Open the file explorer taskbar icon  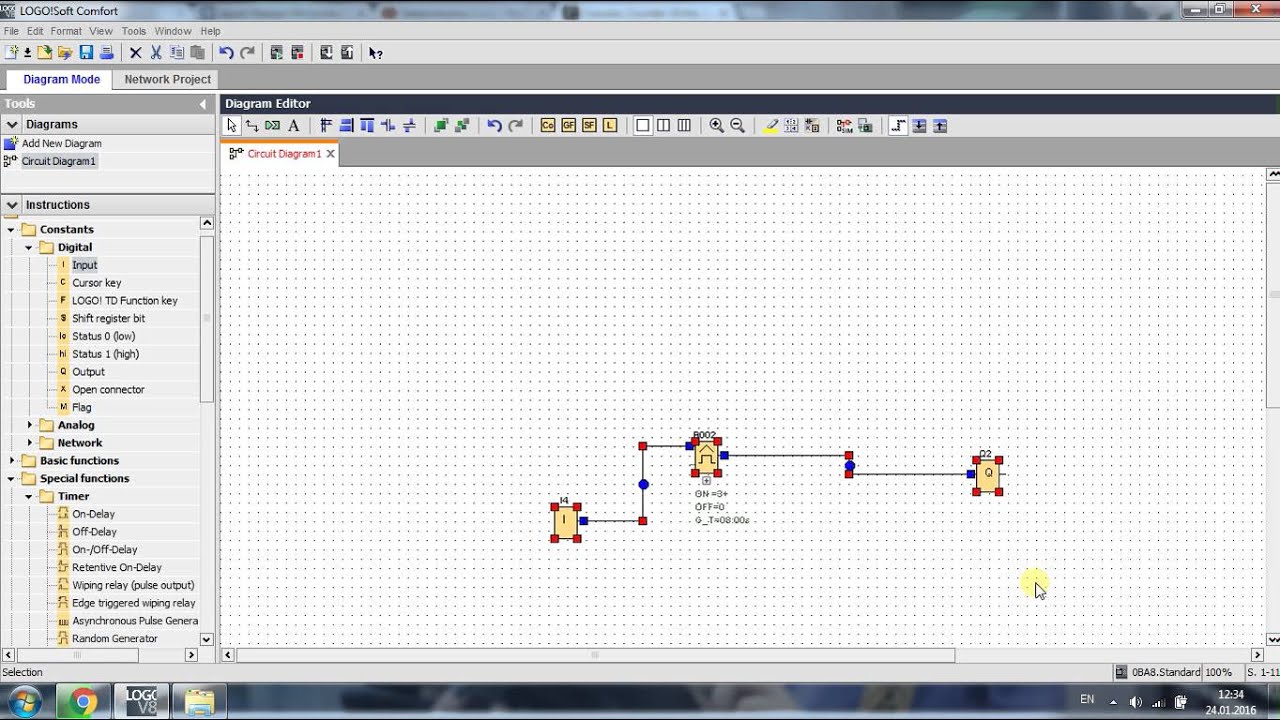point(199,702)
